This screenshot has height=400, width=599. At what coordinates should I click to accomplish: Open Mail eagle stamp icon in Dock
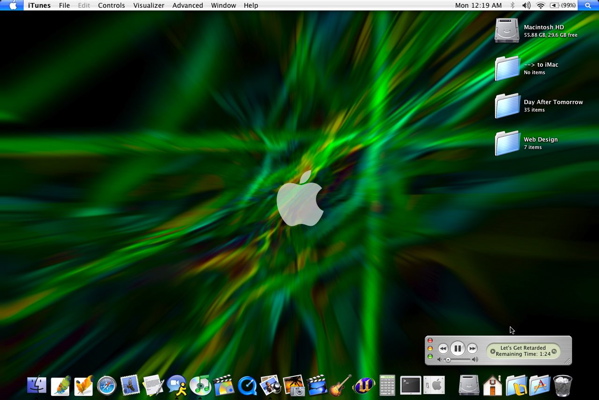click(x=130, y=385)
